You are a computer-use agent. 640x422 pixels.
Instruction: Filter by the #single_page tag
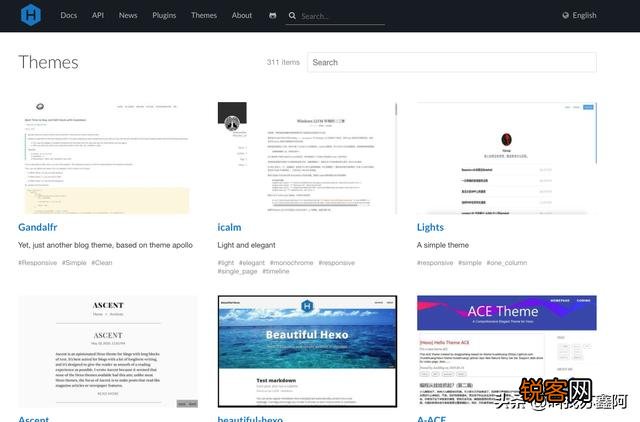[238, 271]
